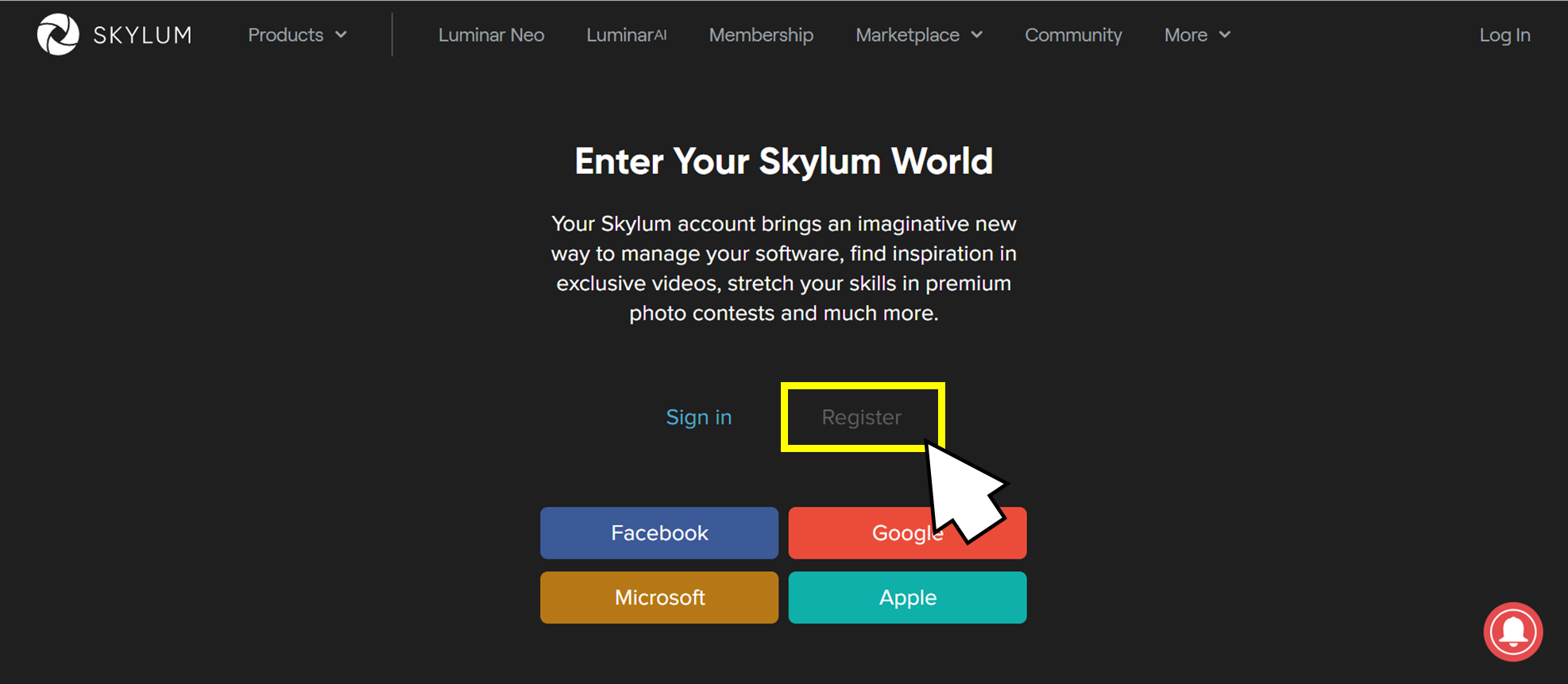This screenshot has height=684, width=1568.
Task: Visit the Community page
Action: 1073,35
